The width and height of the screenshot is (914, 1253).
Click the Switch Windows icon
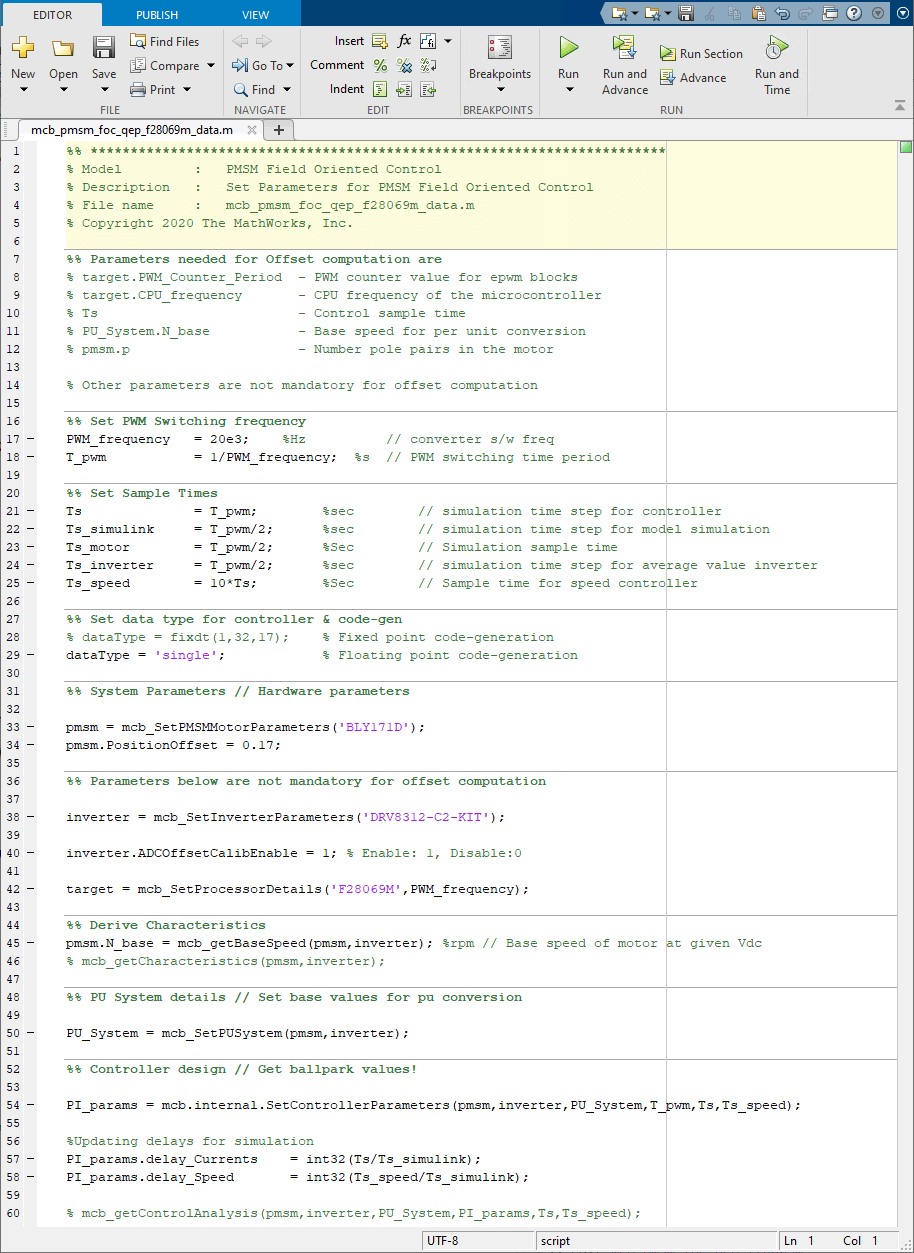(830, 14)
